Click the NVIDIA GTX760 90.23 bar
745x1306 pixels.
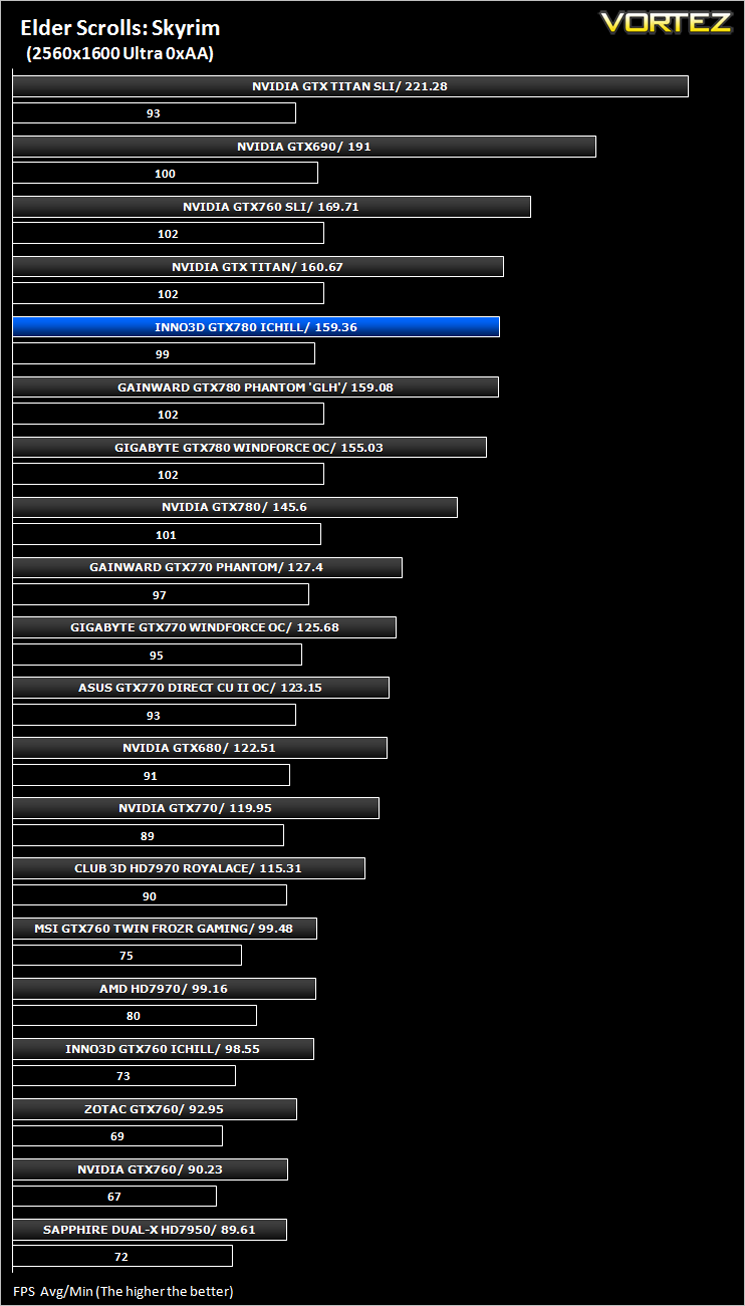[x=150, y=1169]
